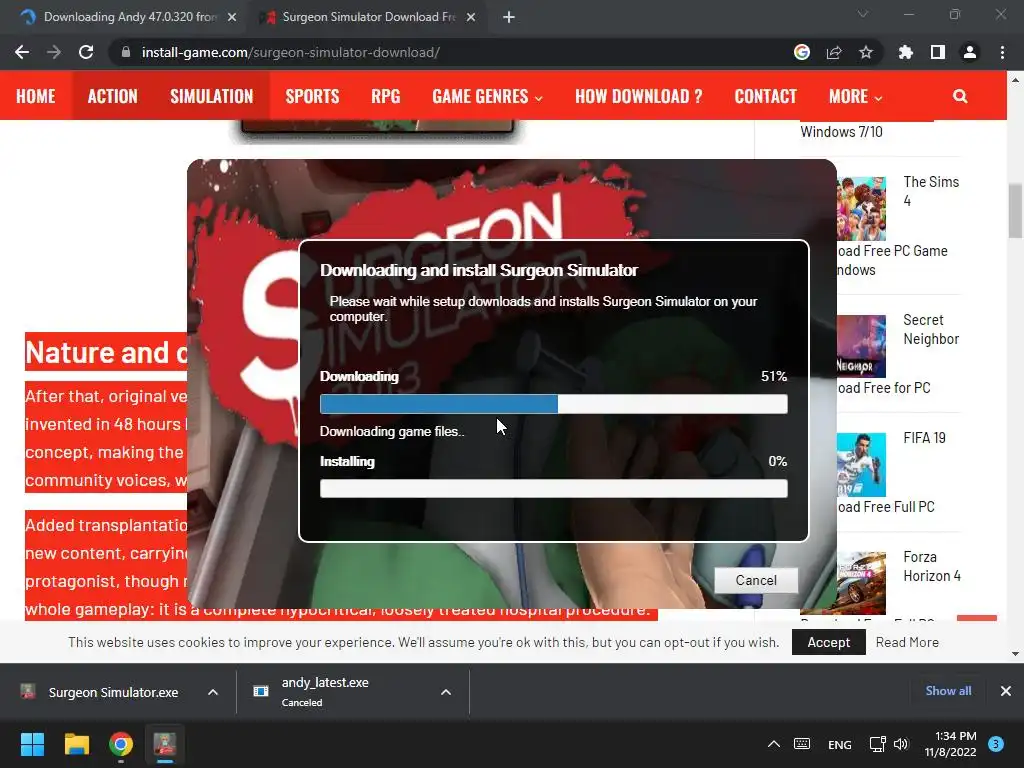View site info via padlock icon
The image size is (1024, 768).
pyautogui.click(x=126, y=52)
